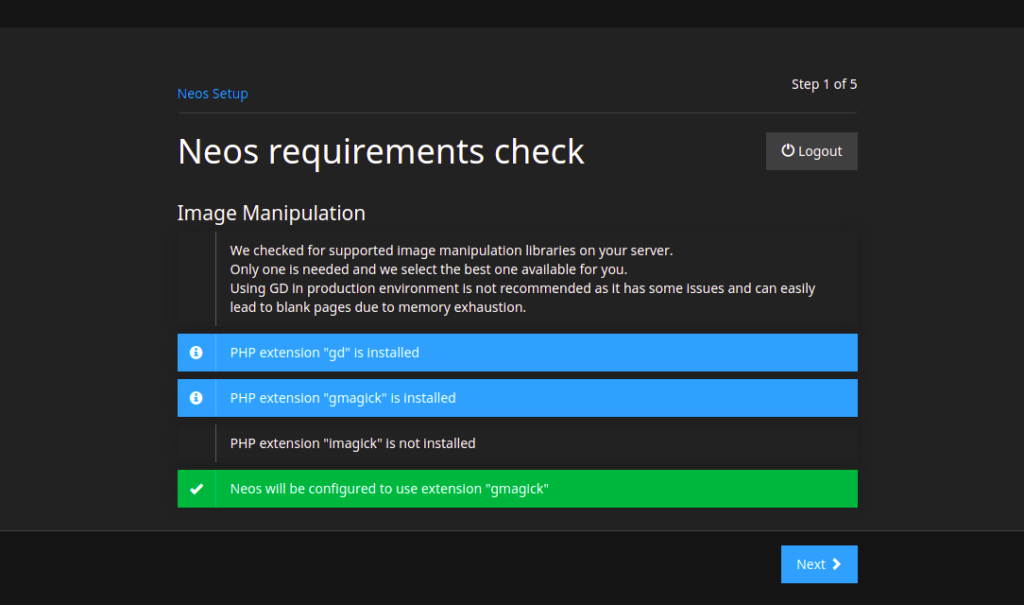
Task: Click the white check icon on the success banner
Action: (x=197, y=488)
